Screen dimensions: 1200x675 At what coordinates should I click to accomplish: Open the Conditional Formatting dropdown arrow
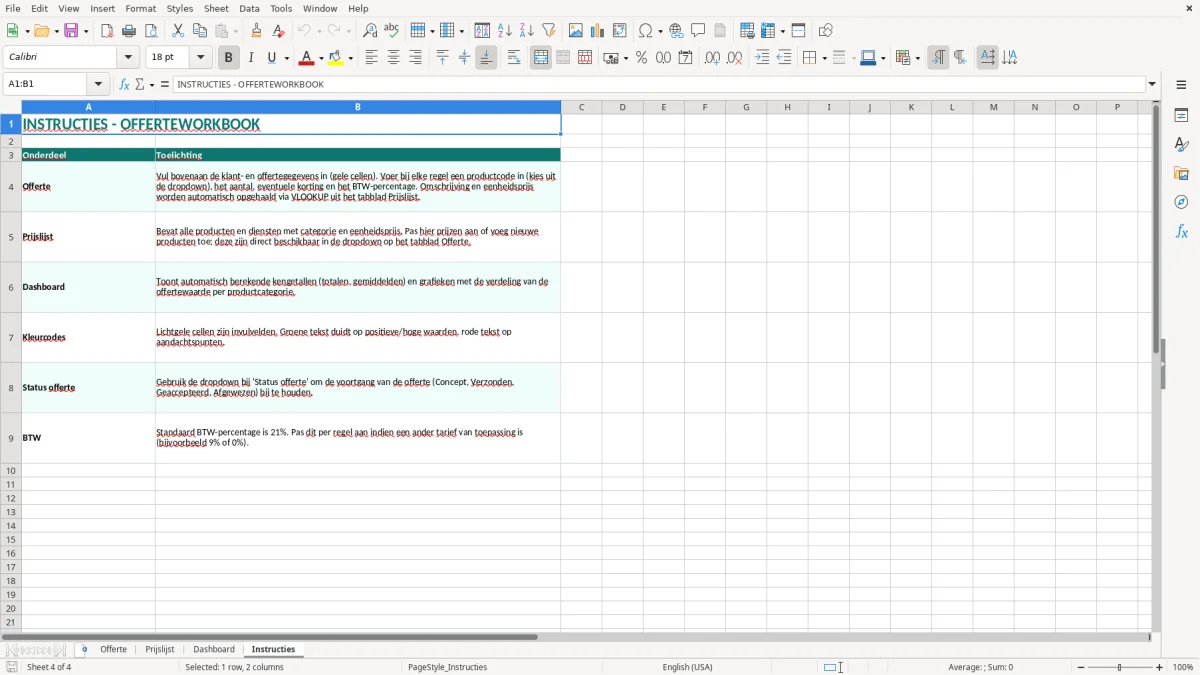917,58
